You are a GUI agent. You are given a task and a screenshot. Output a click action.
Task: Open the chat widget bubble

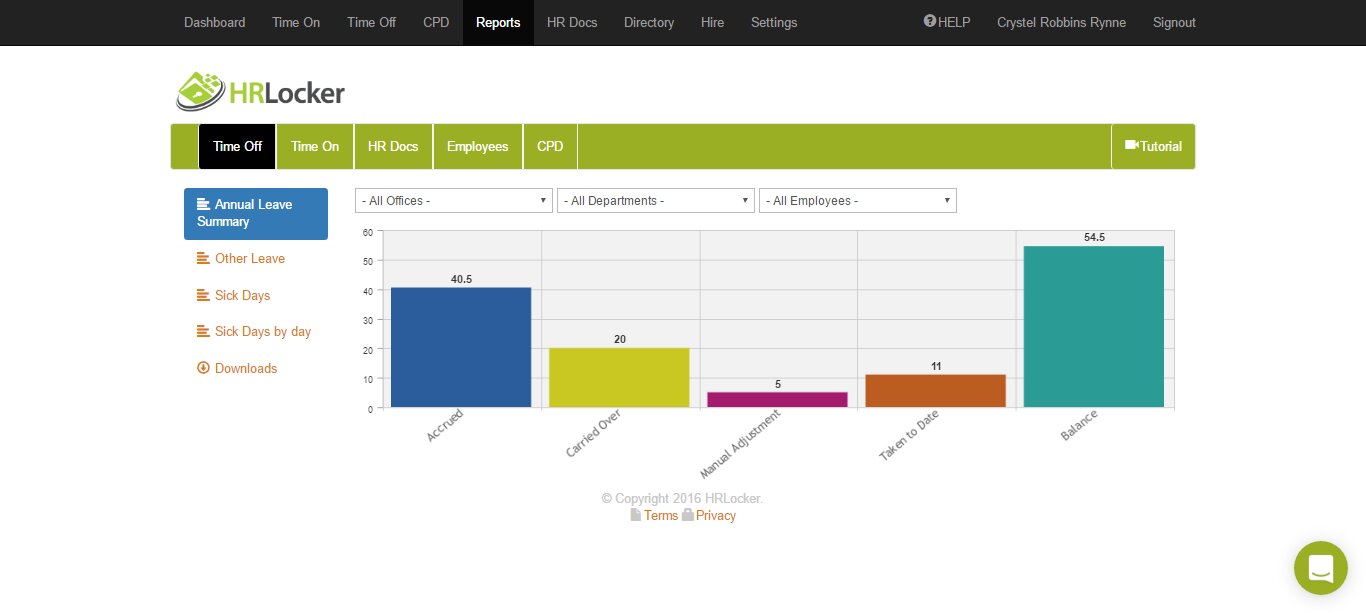(1320, 568)
